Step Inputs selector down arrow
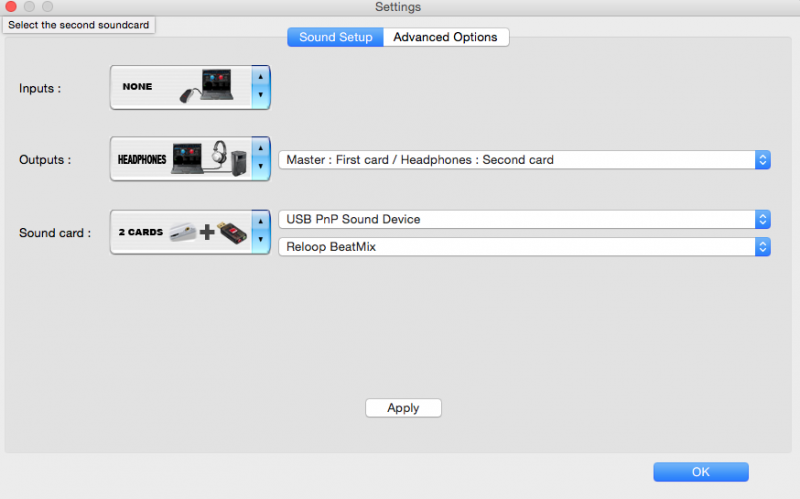 coord(261,95)
